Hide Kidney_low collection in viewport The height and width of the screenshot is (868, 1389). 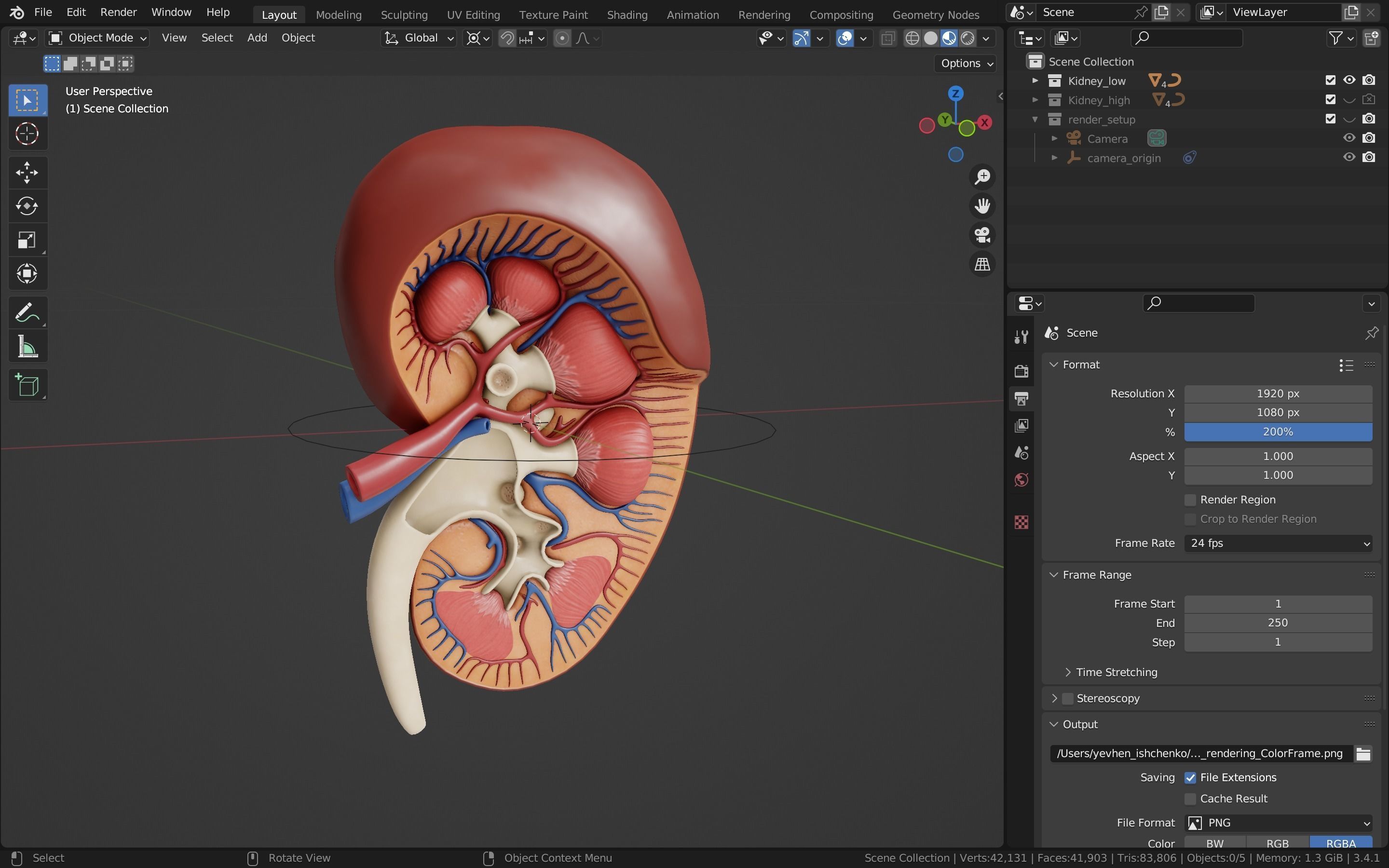coord(1349,81)
